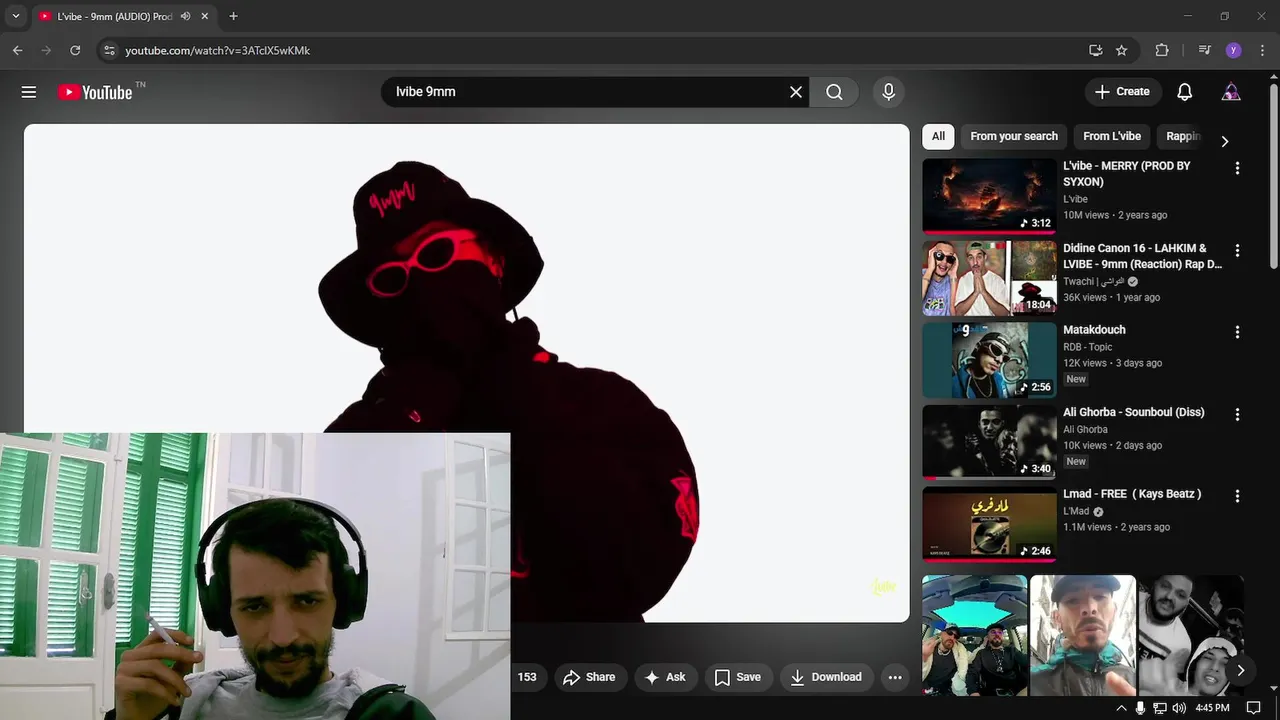Mute the tab with the tab audio icon
Viewport: 1280px width, 720px height.
coord(185,16)
